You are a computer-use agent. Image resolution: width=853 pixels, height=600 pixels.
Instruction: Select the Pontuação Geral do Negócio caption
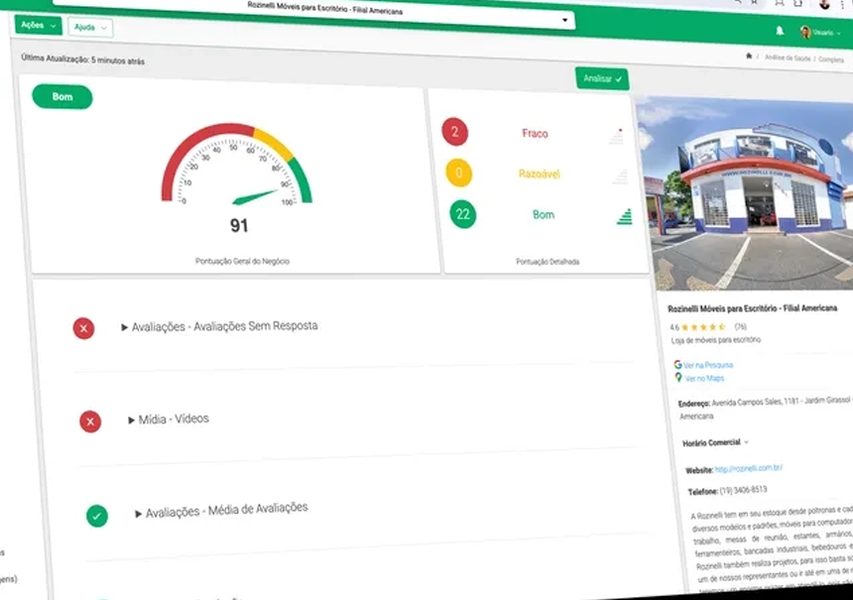[242, 261]
